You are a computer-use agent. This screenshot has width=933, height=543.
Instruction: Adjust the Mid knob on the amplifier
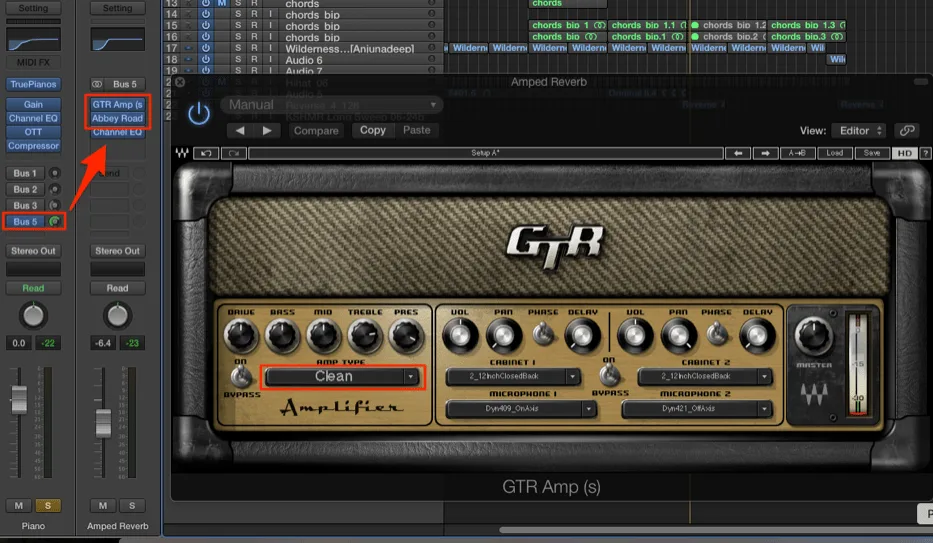(x=323, y=335)
